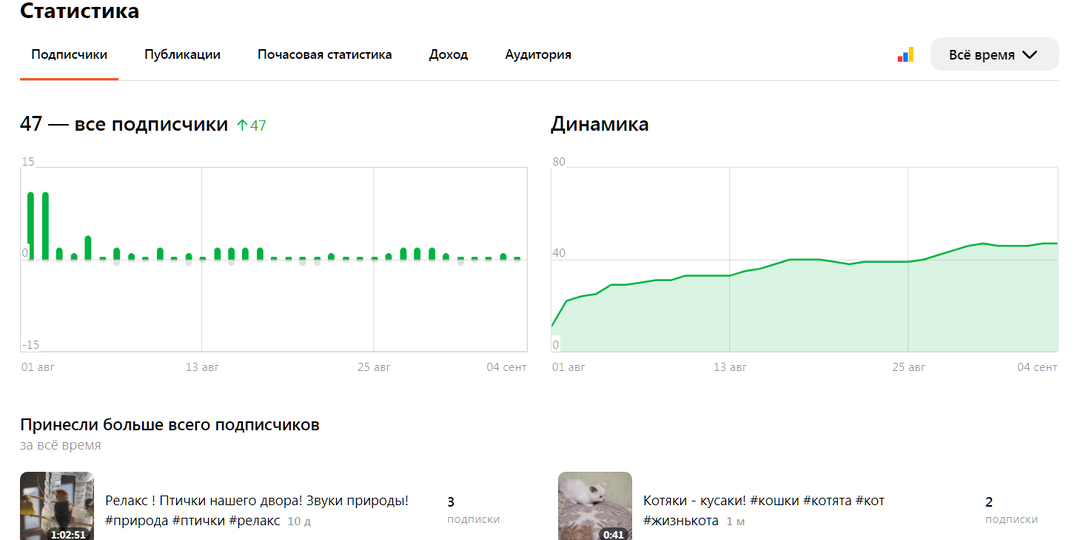
Task: Click the '80' axis value on Динамика chart
Action: pos(559,162)
